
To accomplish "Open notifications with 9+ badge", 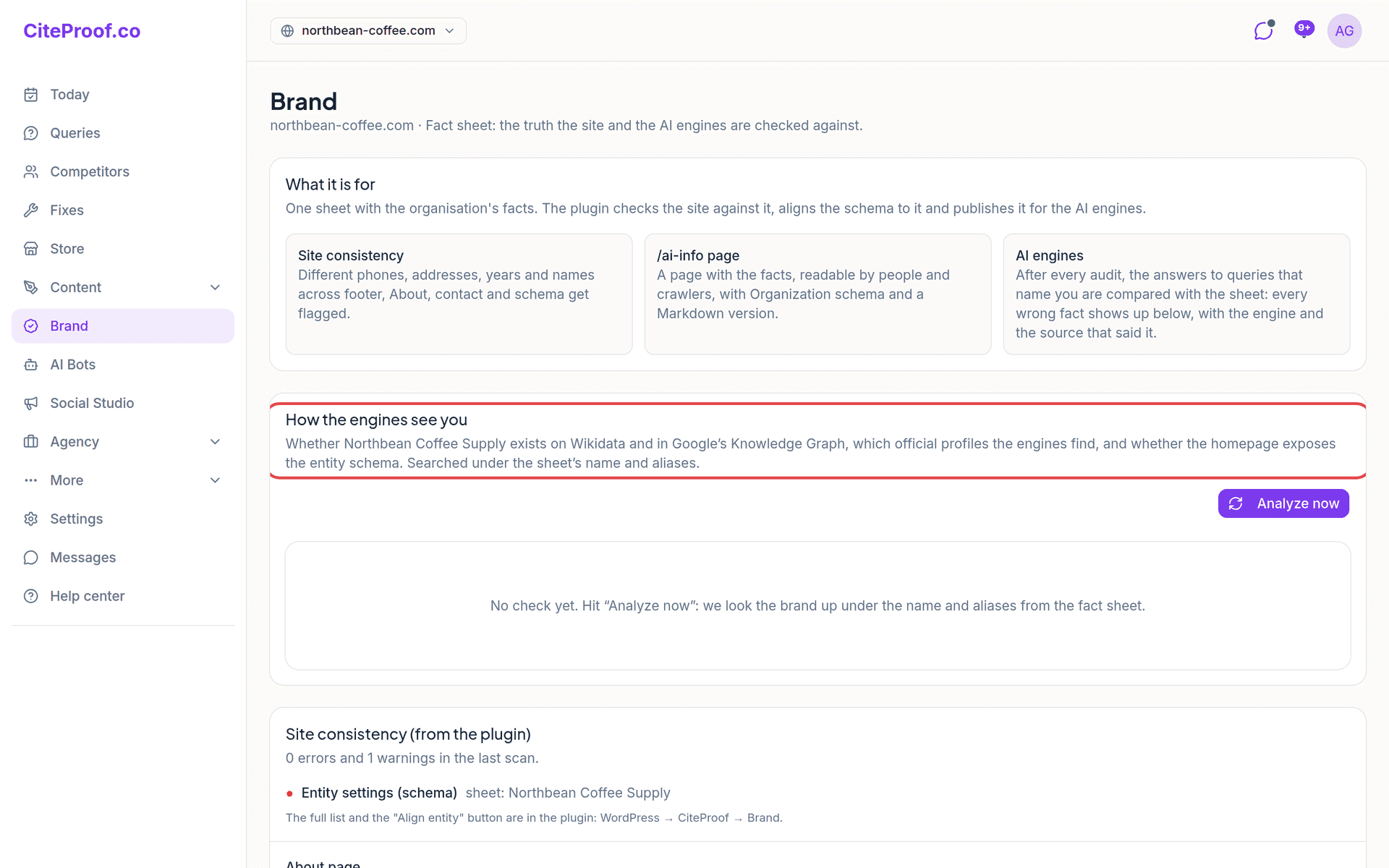I will pos(1304,30).
